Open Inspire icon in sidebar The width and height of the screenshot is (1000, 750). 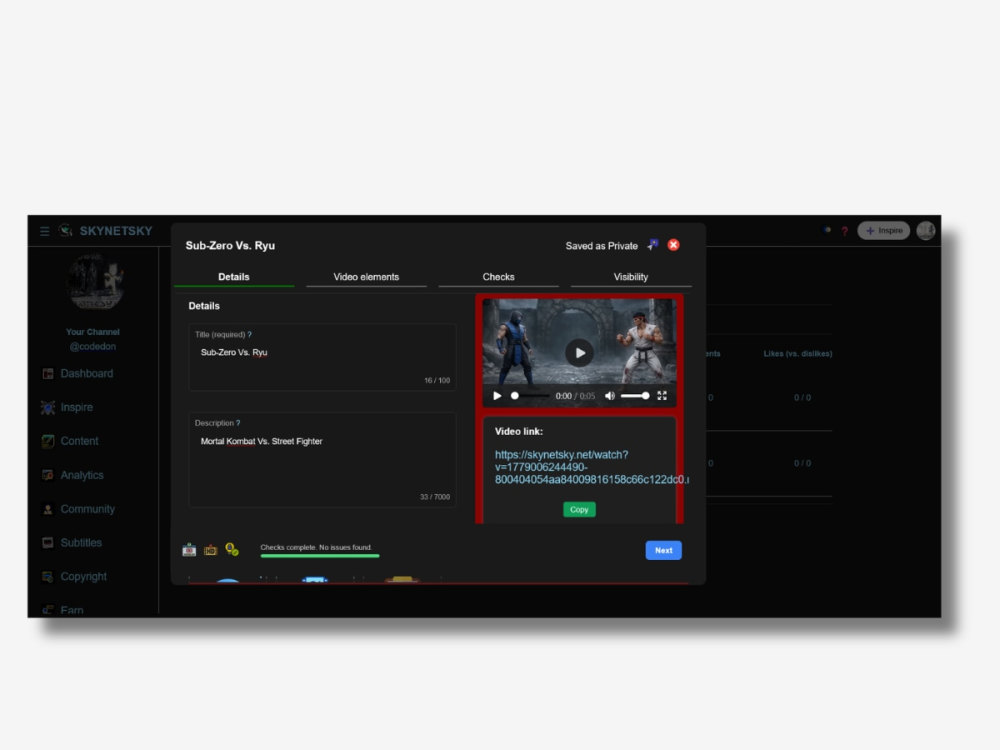[48, 408]
